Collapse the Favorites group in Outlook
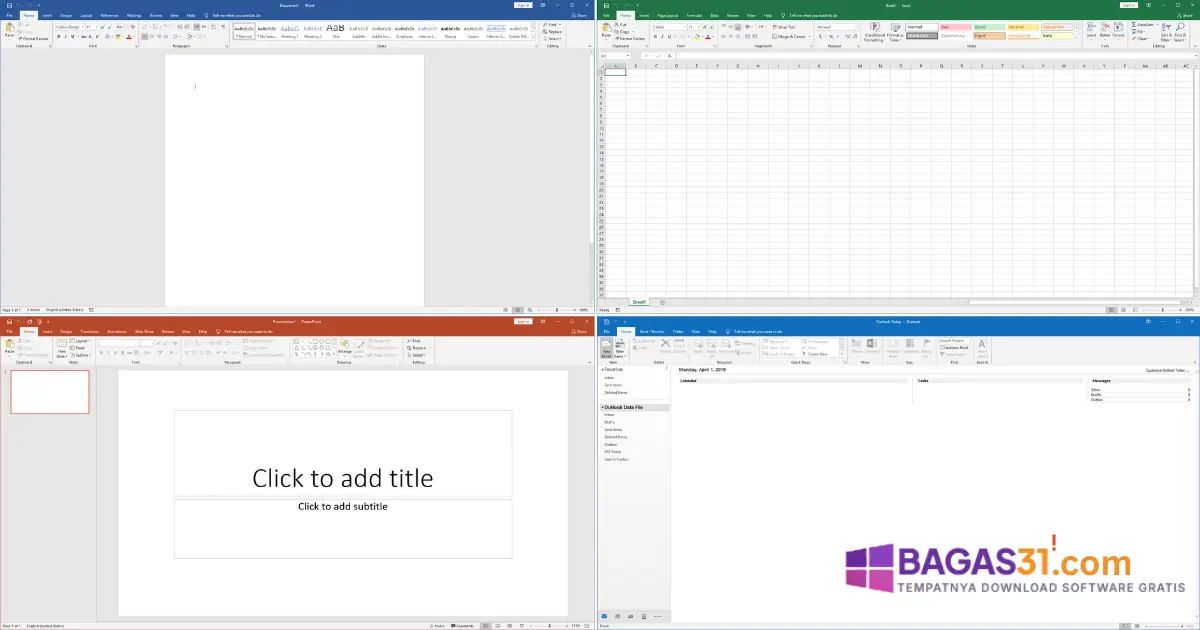The width and height of the screenshot is (1200, 630). (x=602, y=369)
